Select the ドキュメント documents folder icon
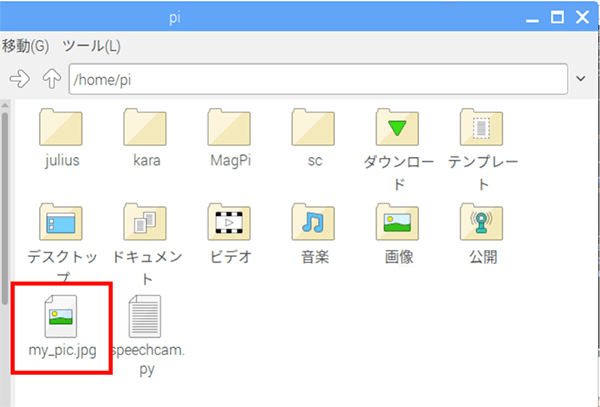Image resolution: width=600 pixels, height=407 pixels. (x=145, y=222)
